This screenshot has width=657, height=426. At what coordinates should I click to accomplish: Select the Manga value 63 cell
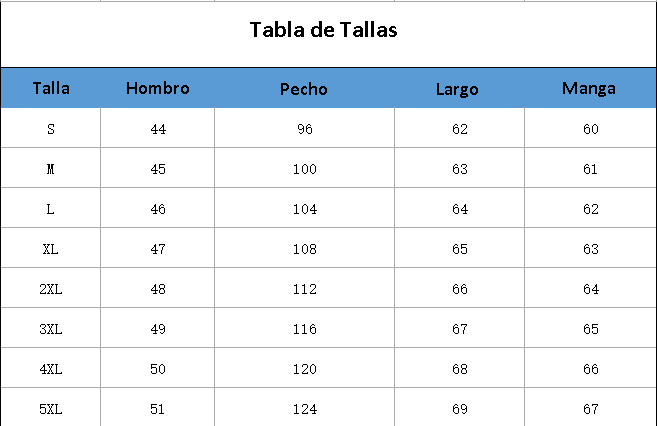tap(590, 249)
